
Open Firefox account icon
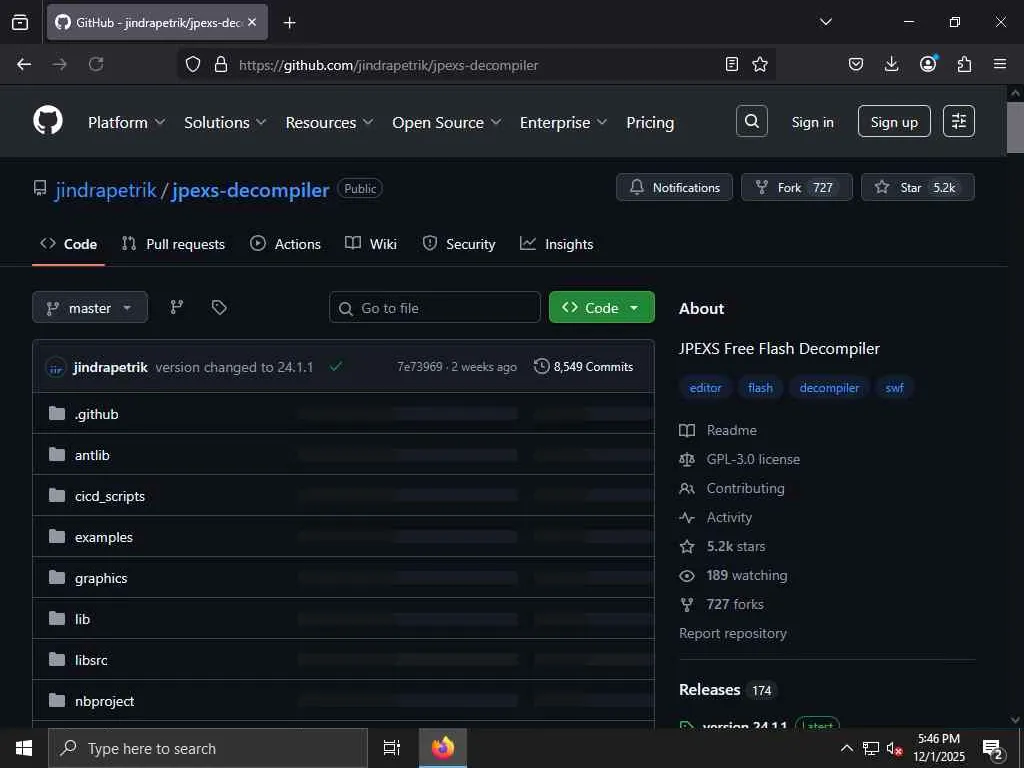pyautogui.click(x=928, y=63)
